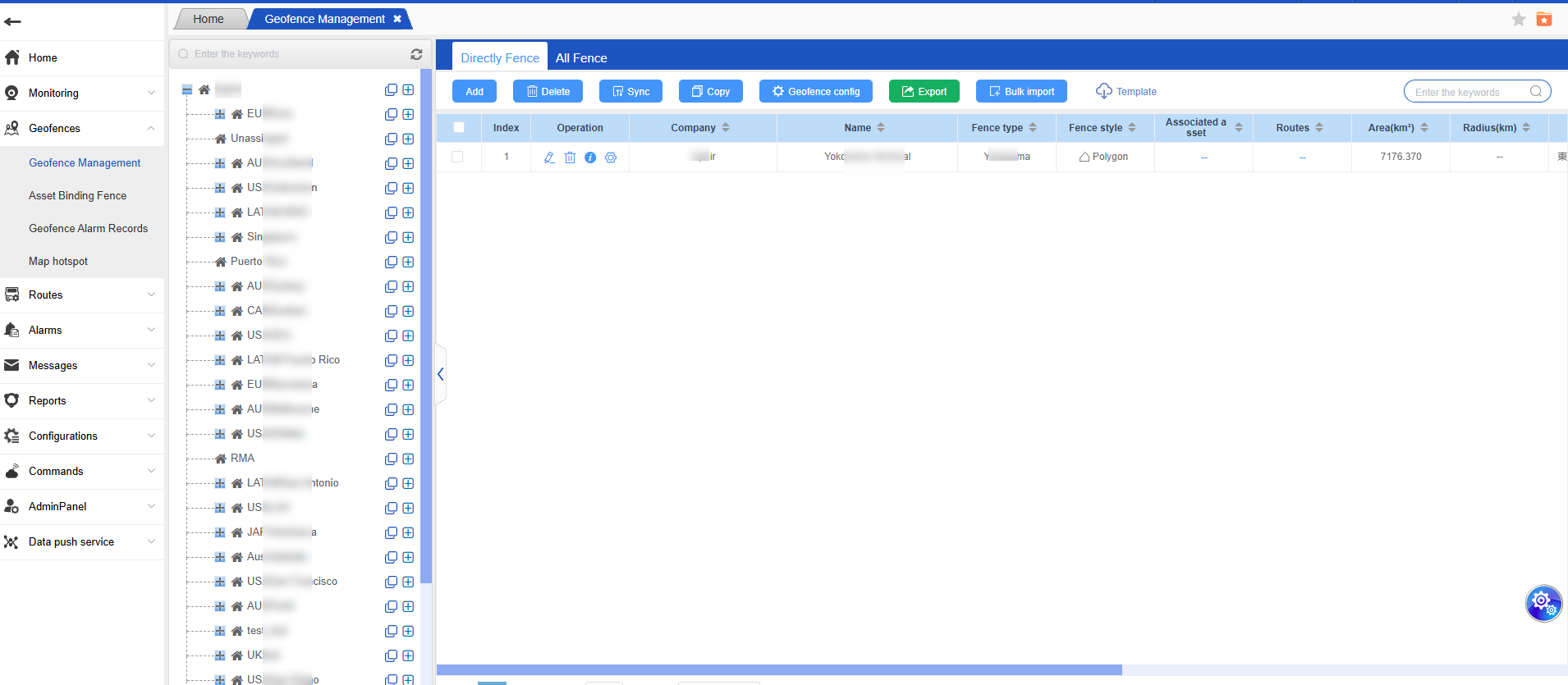Open the floating settings assistant icon

[x=1543, y=604]
